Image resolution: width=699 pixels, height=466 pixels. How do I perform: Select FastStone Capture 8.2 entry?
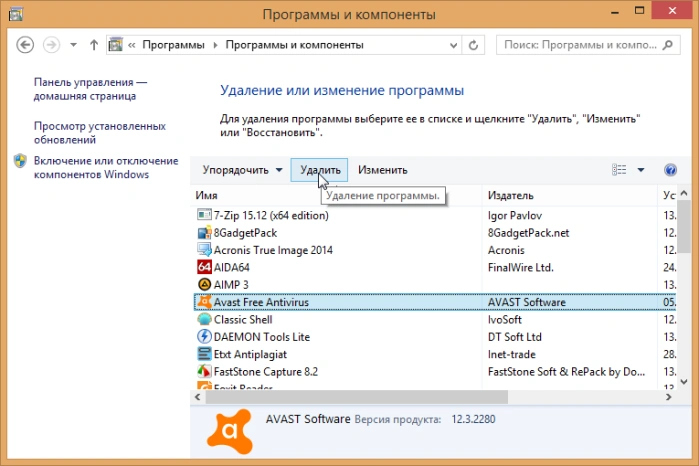[x=435, y=371]
